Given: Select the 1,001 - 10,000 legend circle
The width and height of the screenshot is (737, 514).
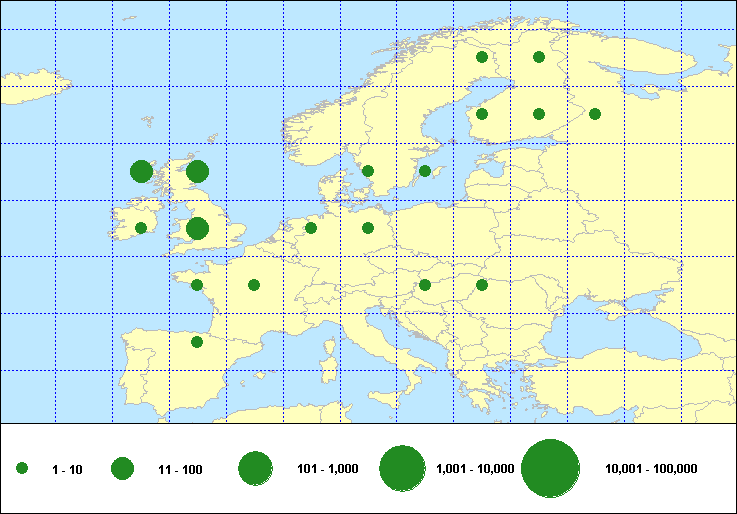Looking at the screenshot, I should [x=403, y=468].
